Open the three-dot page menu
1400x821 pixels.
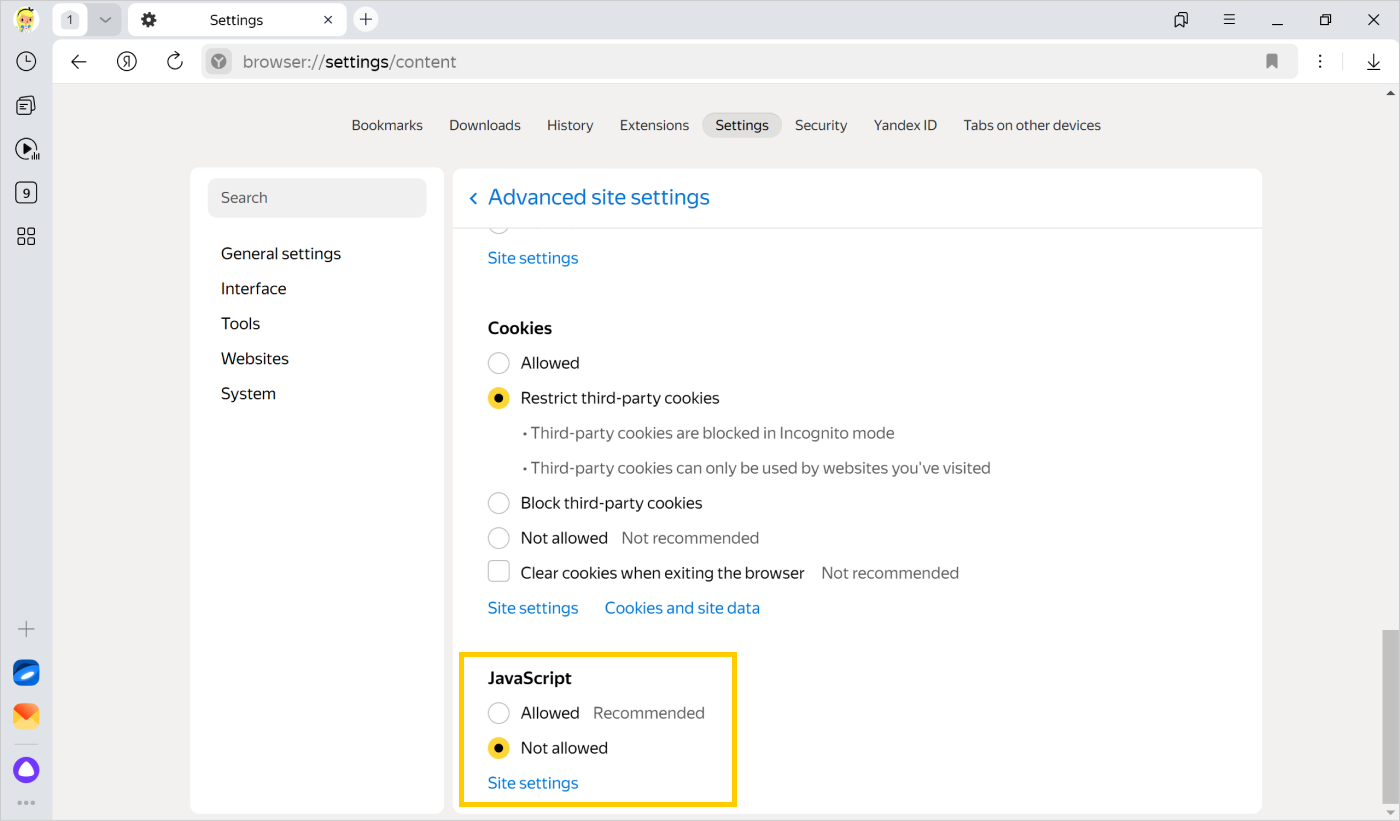pyautogui.click(x=1320, y=61)
